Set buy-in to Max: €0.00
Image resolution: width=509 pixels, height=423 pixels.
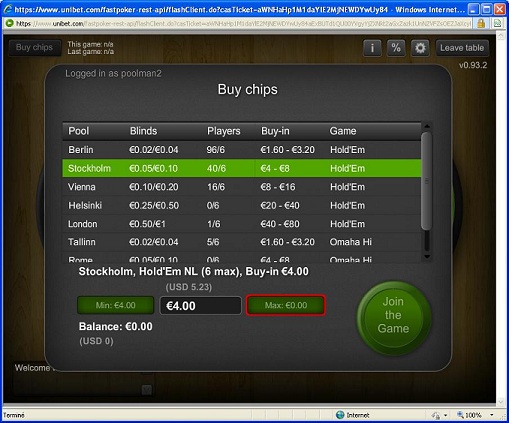coord(286,305)
